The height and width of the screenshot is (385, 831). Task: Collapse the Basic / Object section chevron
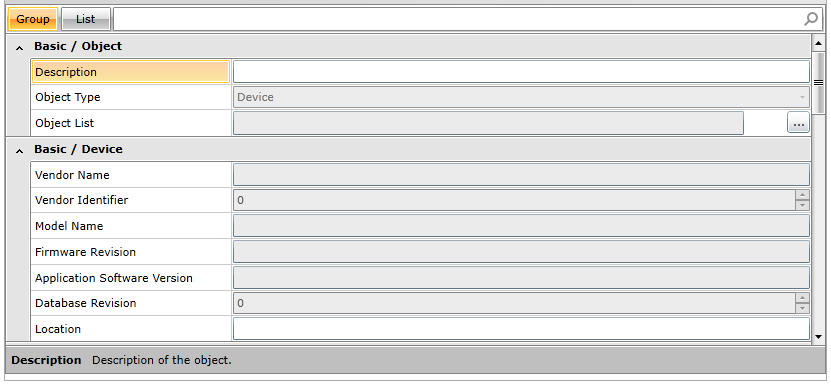(20, 48)
